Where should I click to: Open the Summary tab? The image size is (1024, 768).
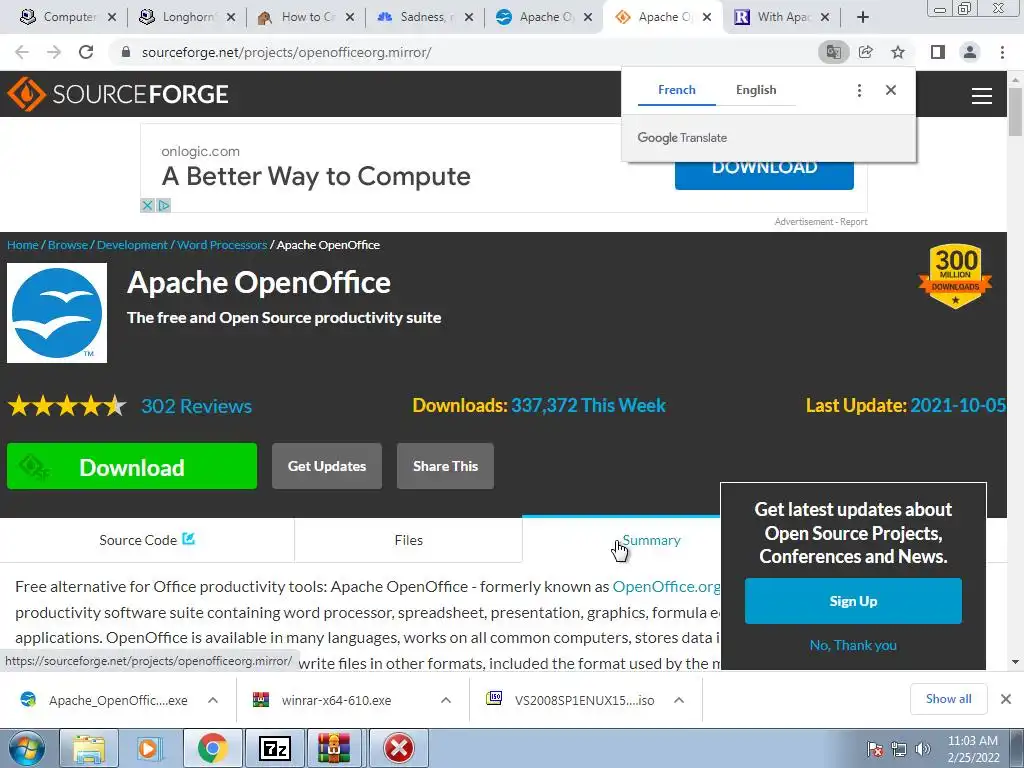(651, 540)
